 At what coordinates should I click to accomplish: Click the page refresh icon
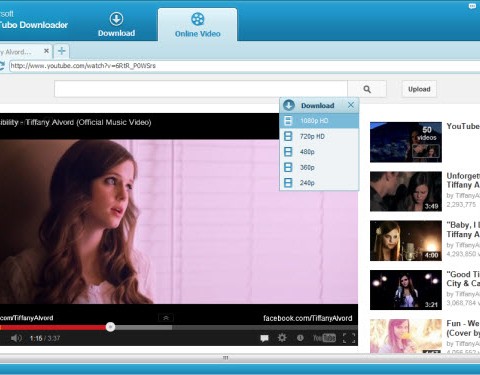tap(2, 66)
